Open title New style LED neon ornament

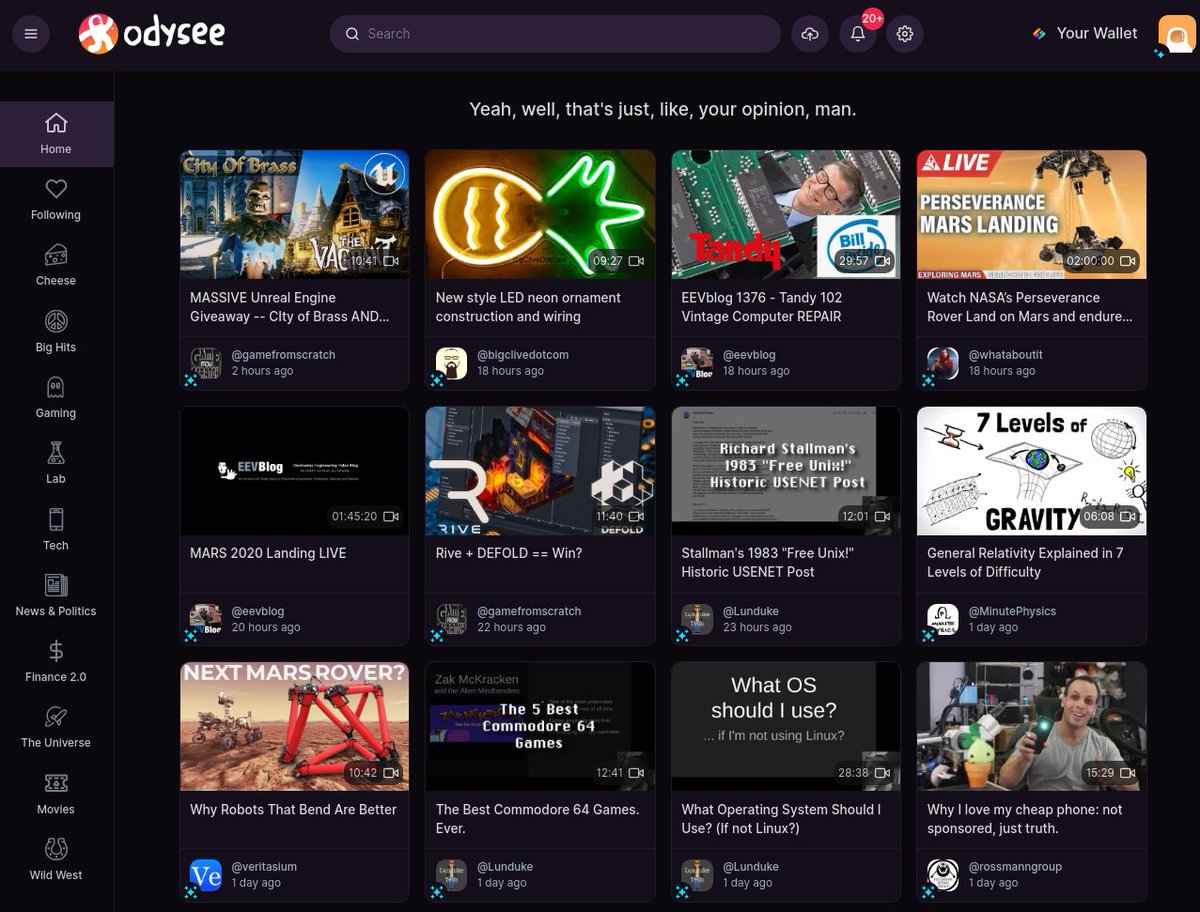(x=528, y=307)
